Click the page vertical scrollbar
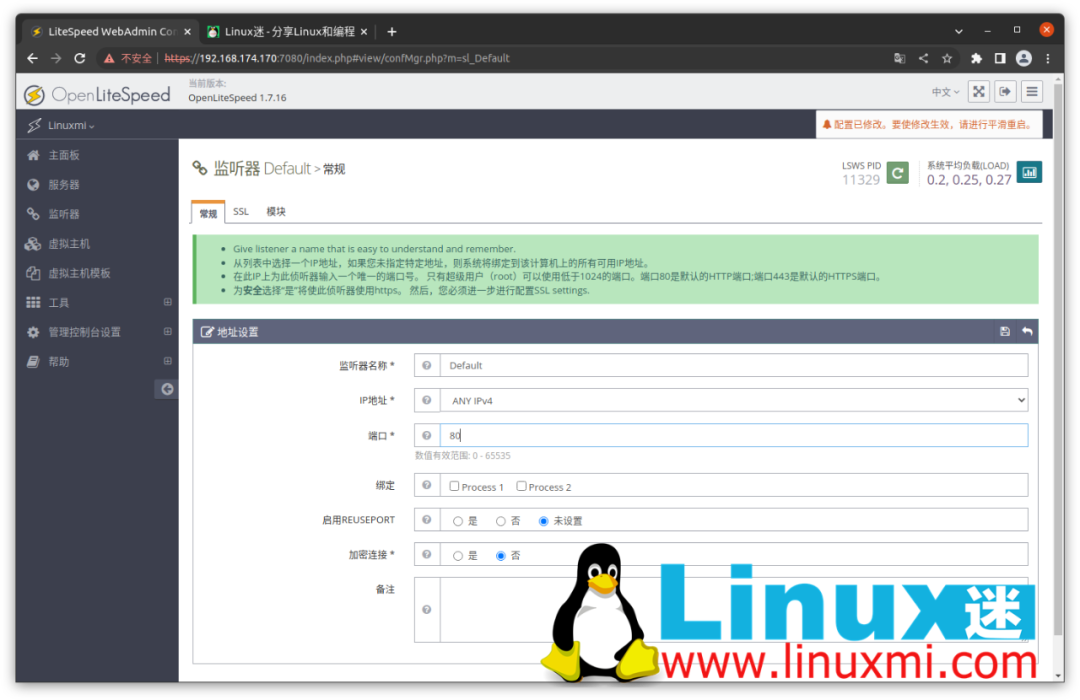The width and height of the screenshot is (1080, 700). (1059, 358)
